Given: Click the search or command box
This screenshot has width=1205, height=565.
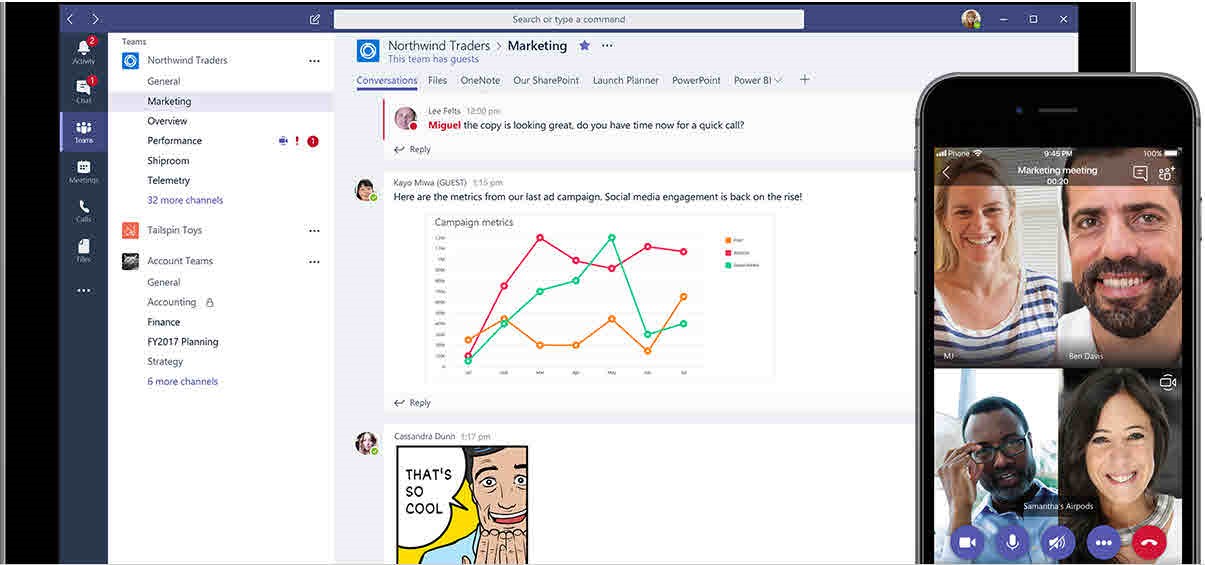Looking at the screenshot, I should (x=569, y=19).
